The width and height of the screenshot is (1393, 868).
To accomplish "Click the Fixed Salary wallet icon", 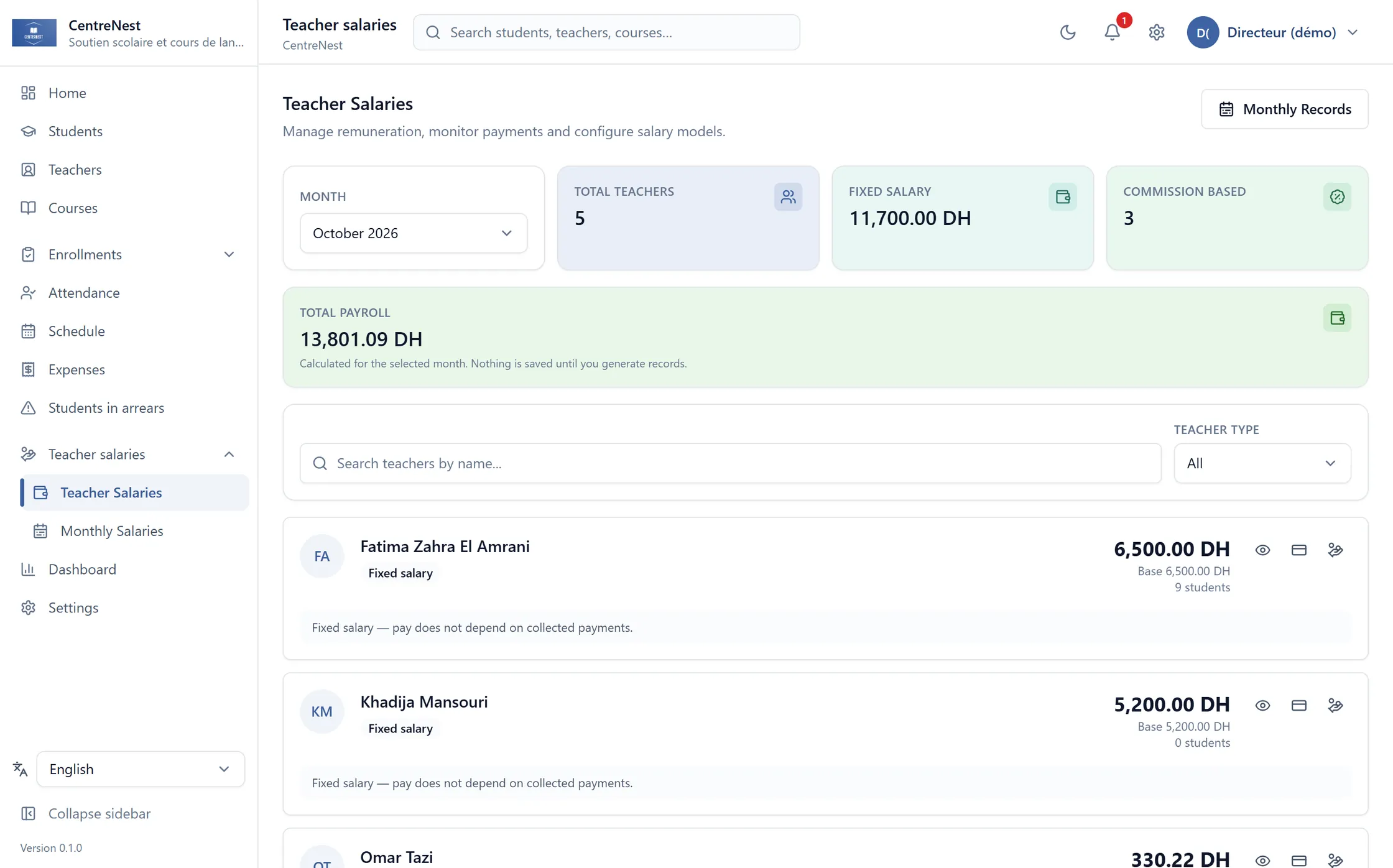I will tap(1063, 197).
